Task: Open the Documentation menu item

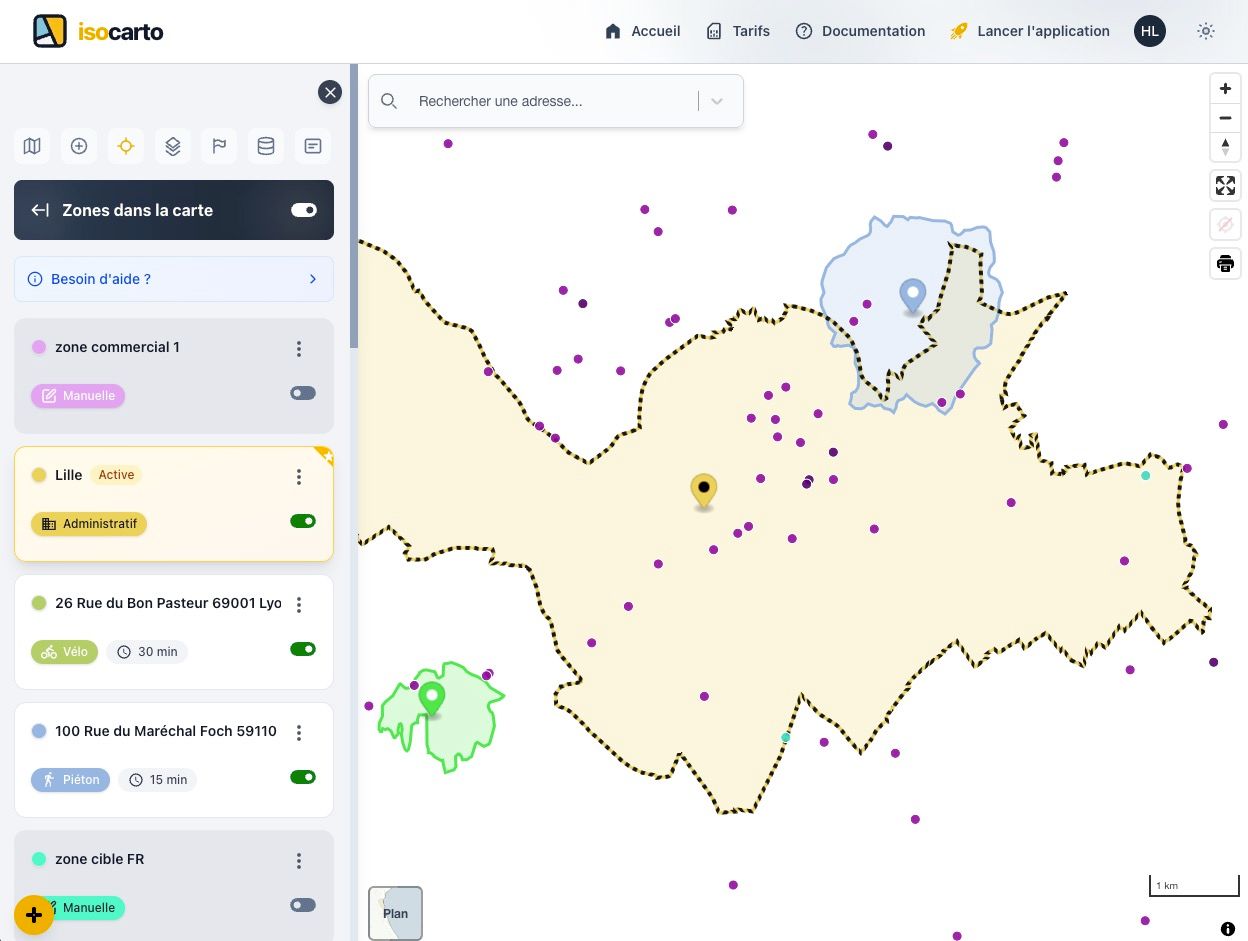Action: [x=860, y=31]
